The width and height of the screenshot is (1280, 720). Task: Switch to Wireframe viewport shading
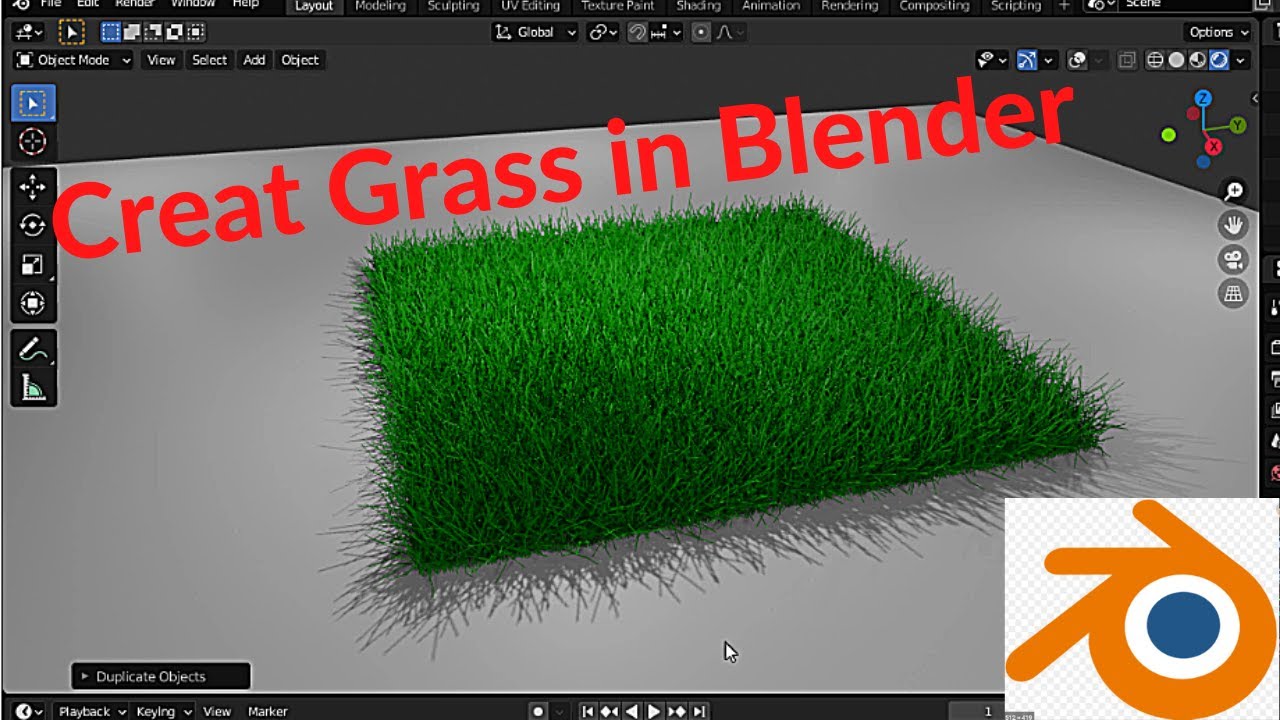point(1155,60)
